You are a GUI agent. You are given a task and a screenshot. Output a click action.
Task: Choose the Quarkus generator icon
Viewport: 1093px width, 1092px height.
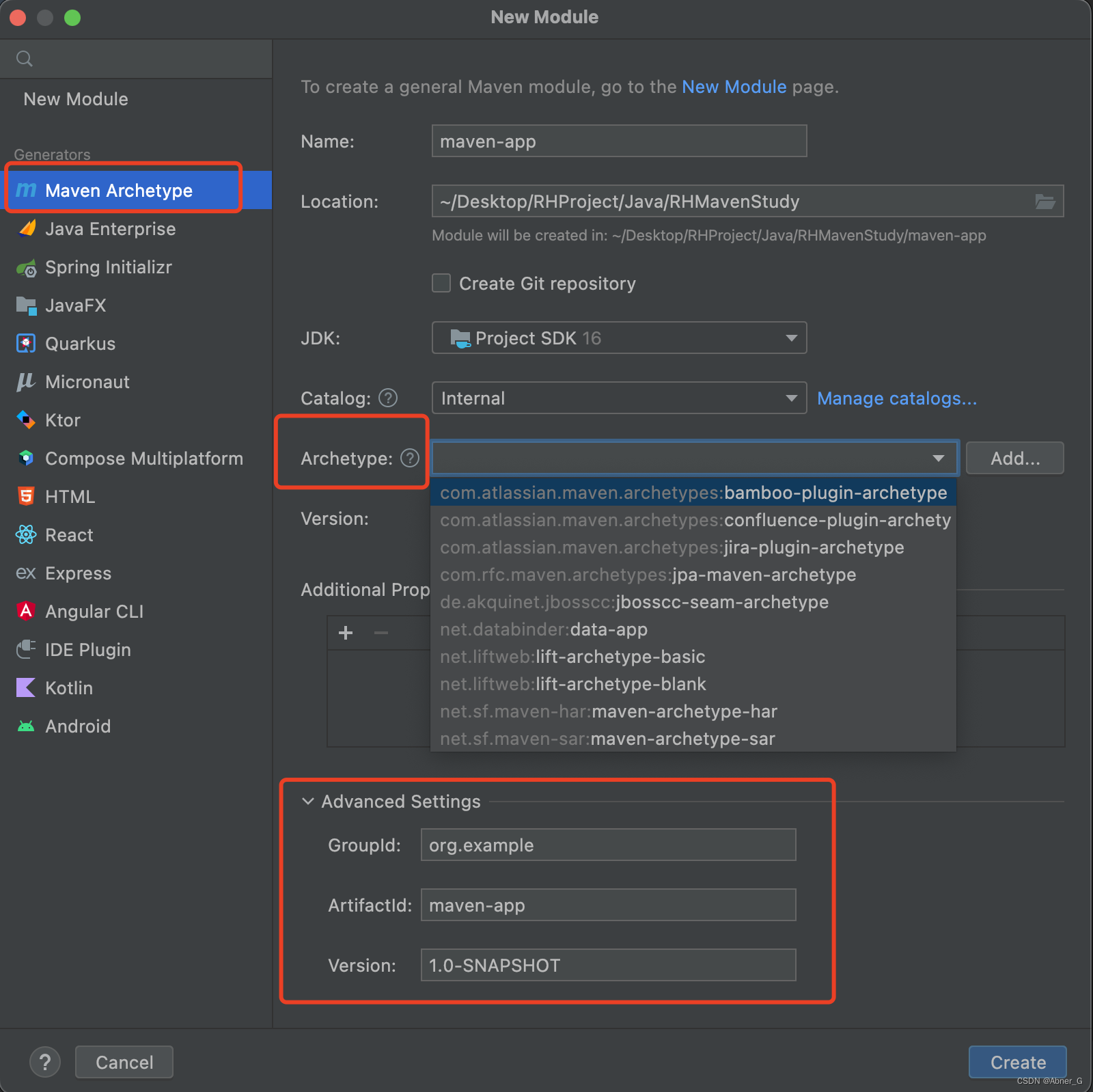coord(26,344)
